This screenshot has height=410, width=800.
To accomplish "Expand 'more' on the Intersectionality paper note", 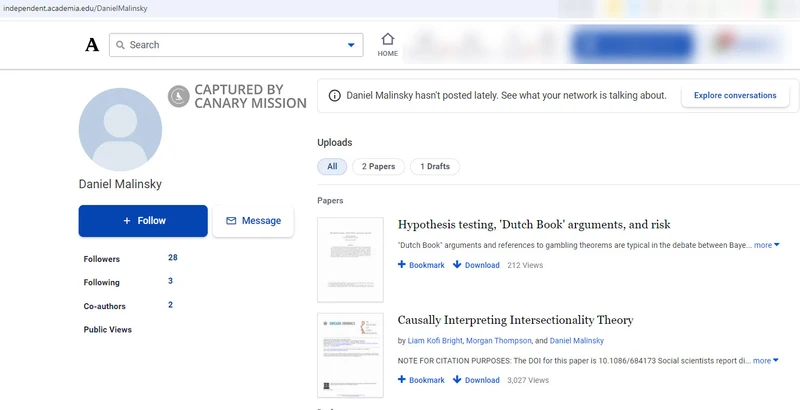I will (x=766, y=360).
